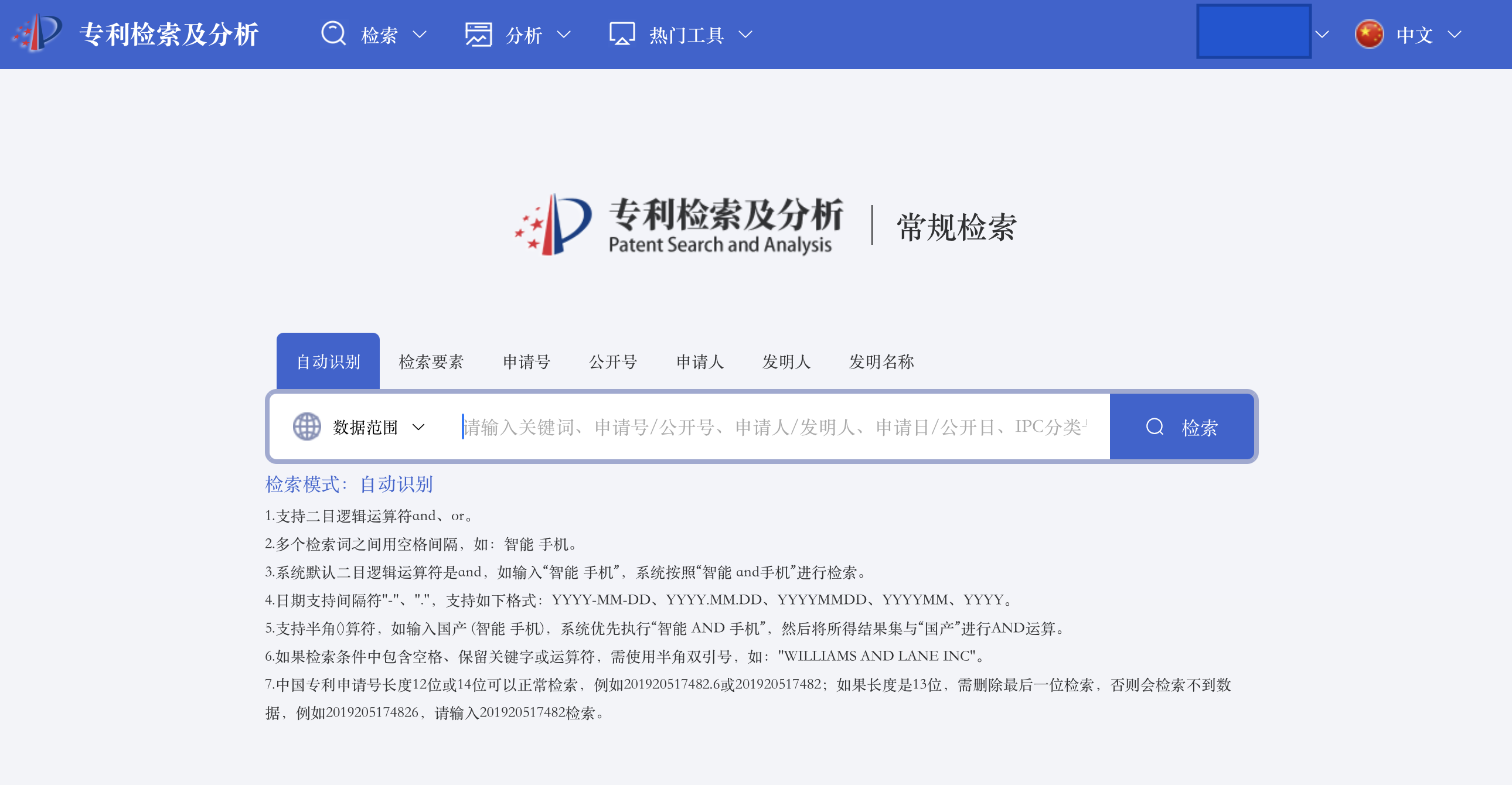The image size is (1512, 785).
Task: Click the 中文 language label
Action: click(x=1414, y=35)
